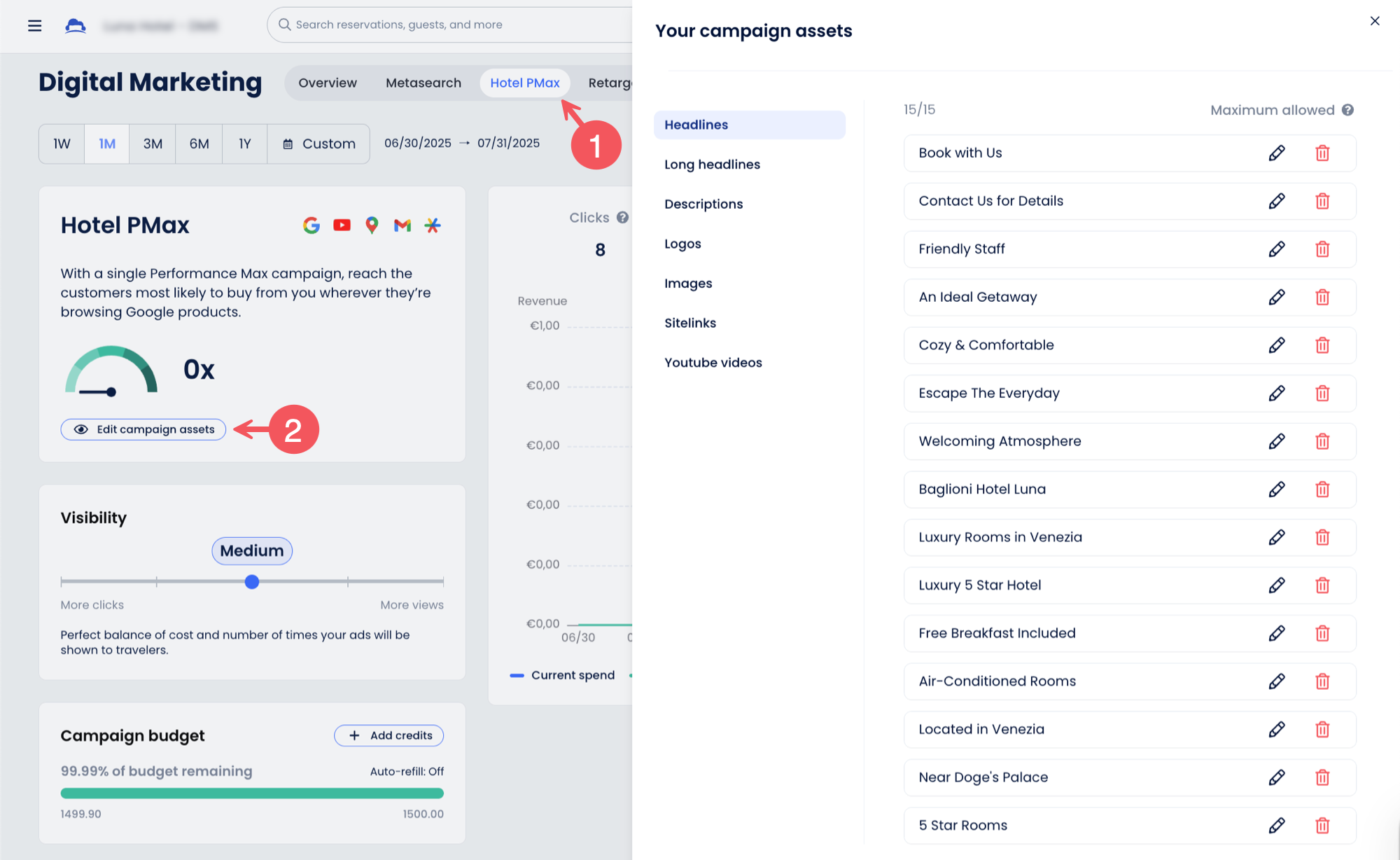Open the Long headlines section
Screen dimensions: 1400x860
(x=712, y=165)
